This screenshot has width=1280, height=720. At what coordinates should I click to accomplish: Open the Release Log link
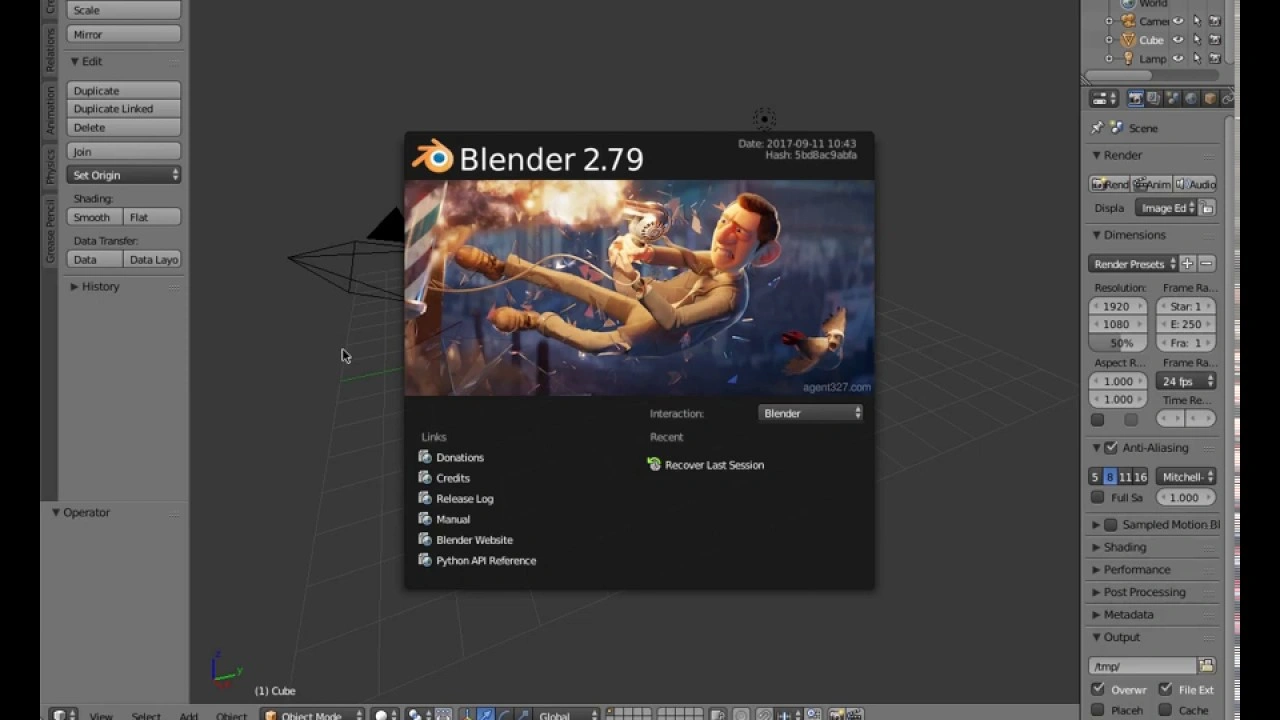coord(464,498)
